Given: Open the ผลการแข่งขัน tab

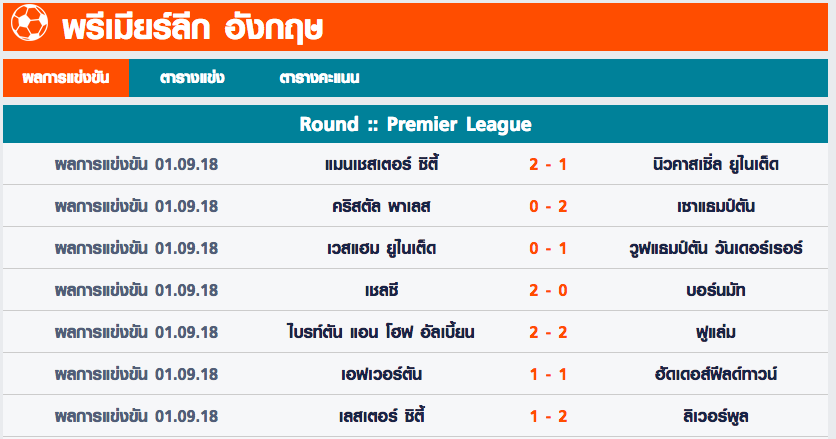Looking at the screenshot, I should pos(66,78).
